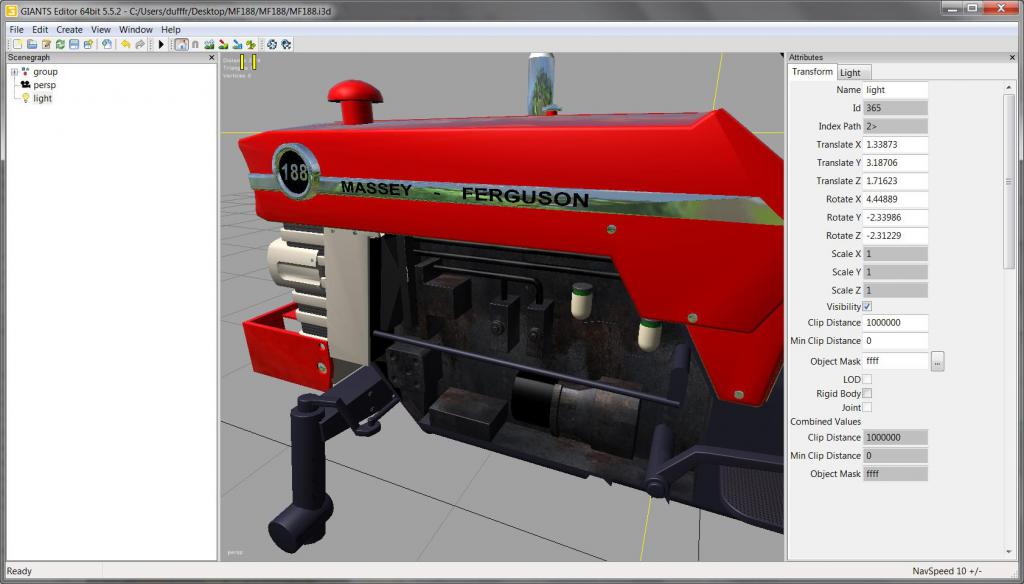The width and height of the screenshot is (1024, 584).
Task: Click the grey magnet-shaped toolbar icon
Action: [x=195, y=44]
